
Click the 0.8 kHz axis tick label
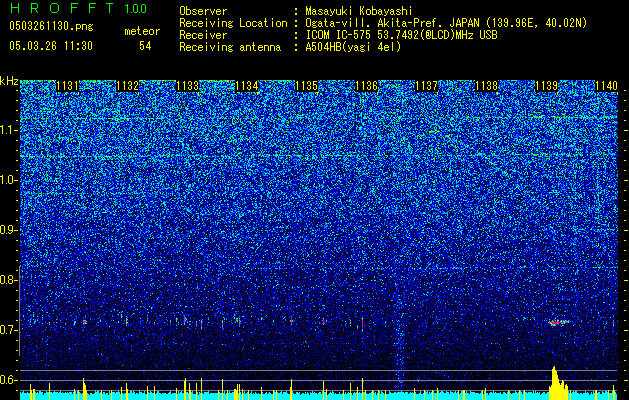(8, 280)
